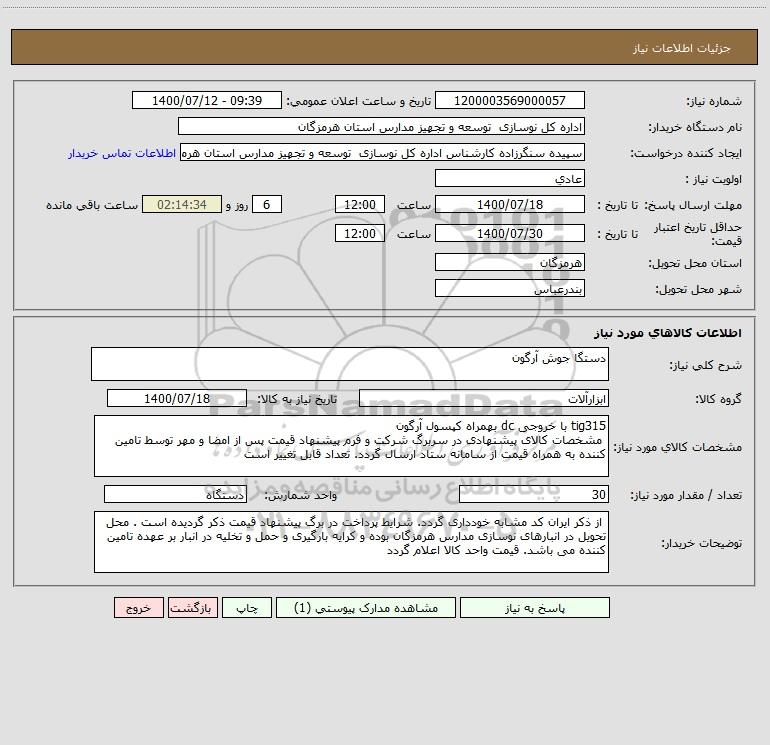The image size is (770, 745).
Task: Click the چاپ print button
Action: (247, 608)
